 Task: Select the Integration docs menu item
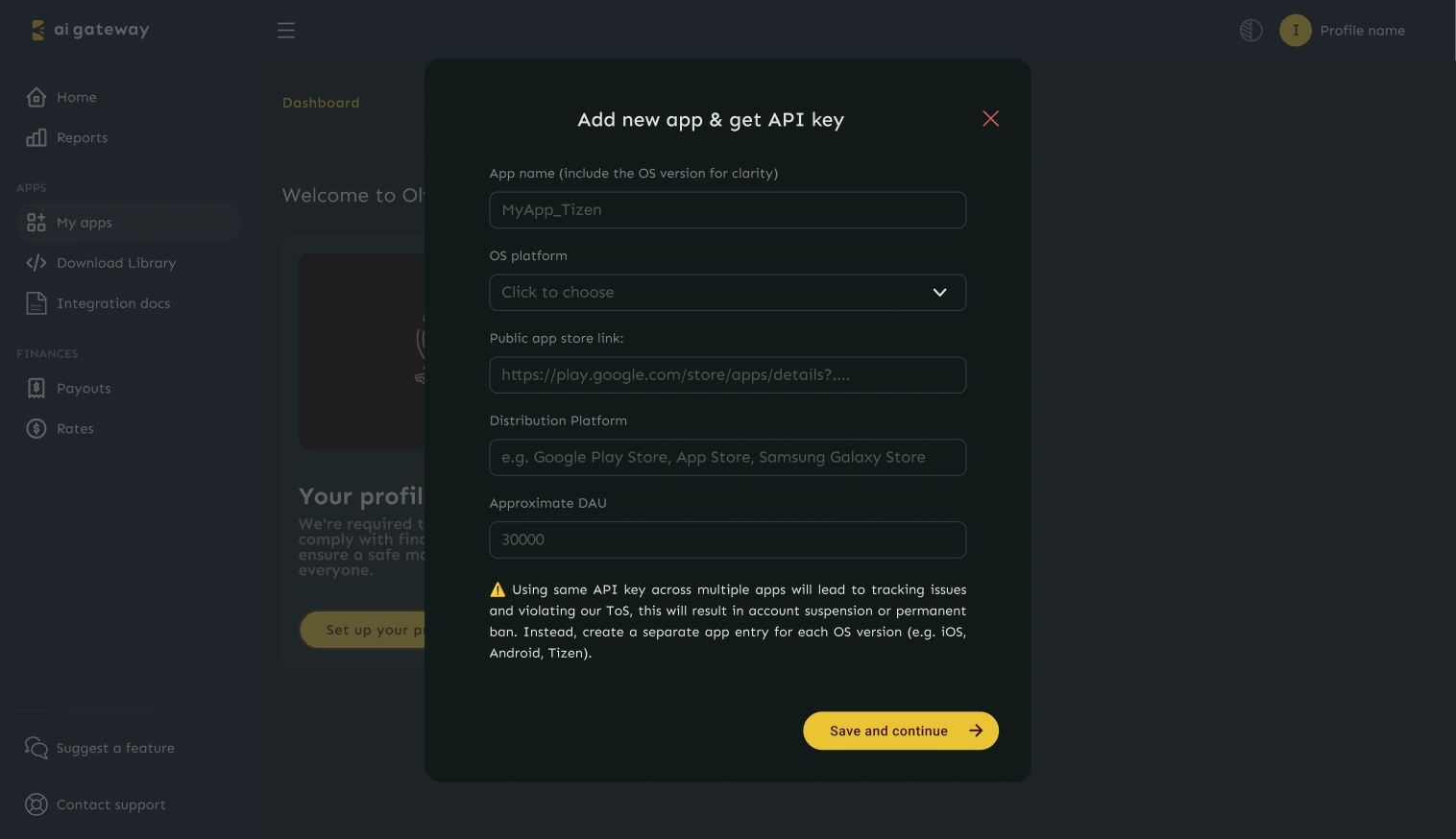[113, 303]
